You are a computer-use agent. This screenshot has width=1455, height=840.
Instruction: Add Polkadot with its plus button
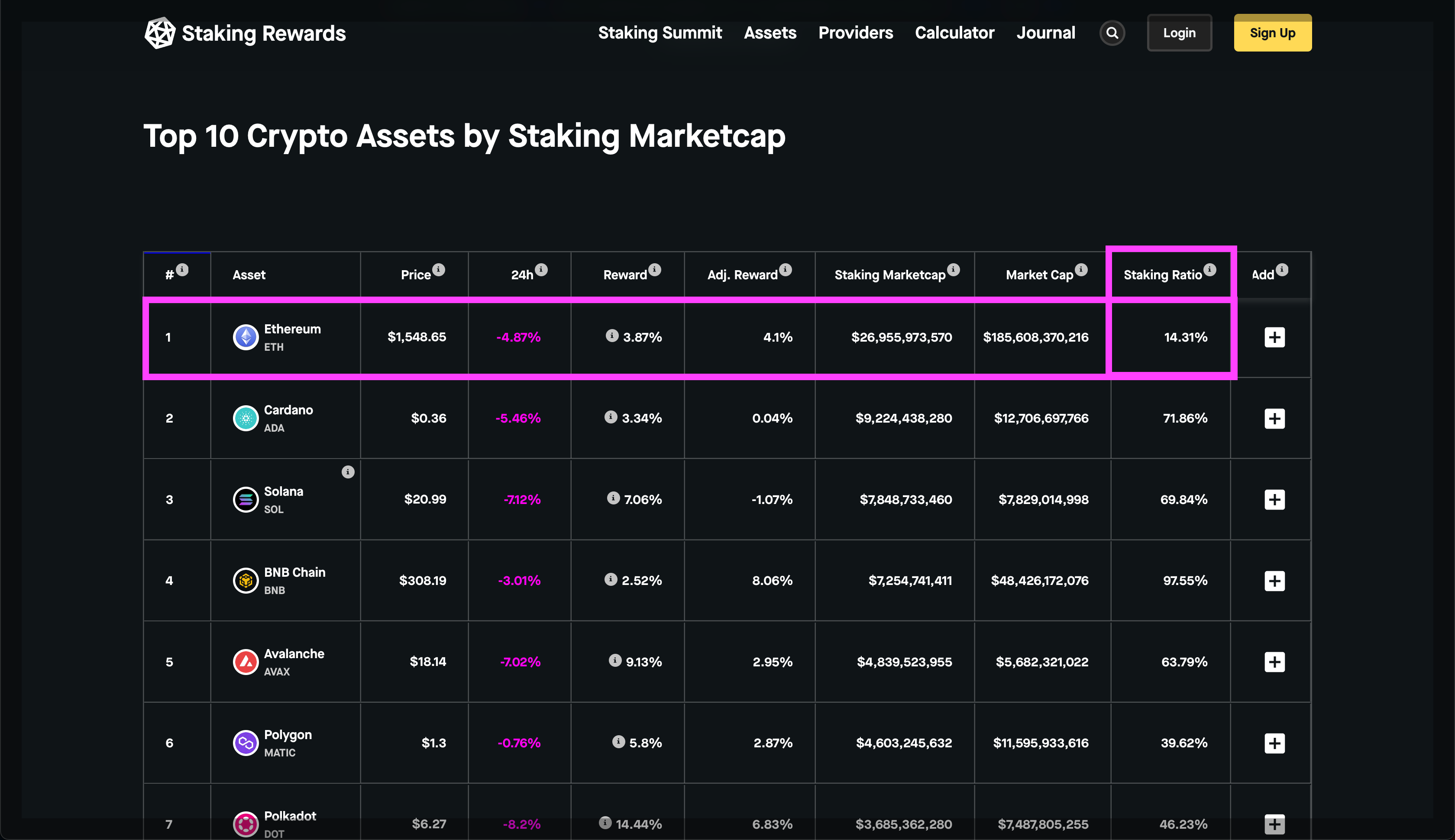tap(1274, 824)
